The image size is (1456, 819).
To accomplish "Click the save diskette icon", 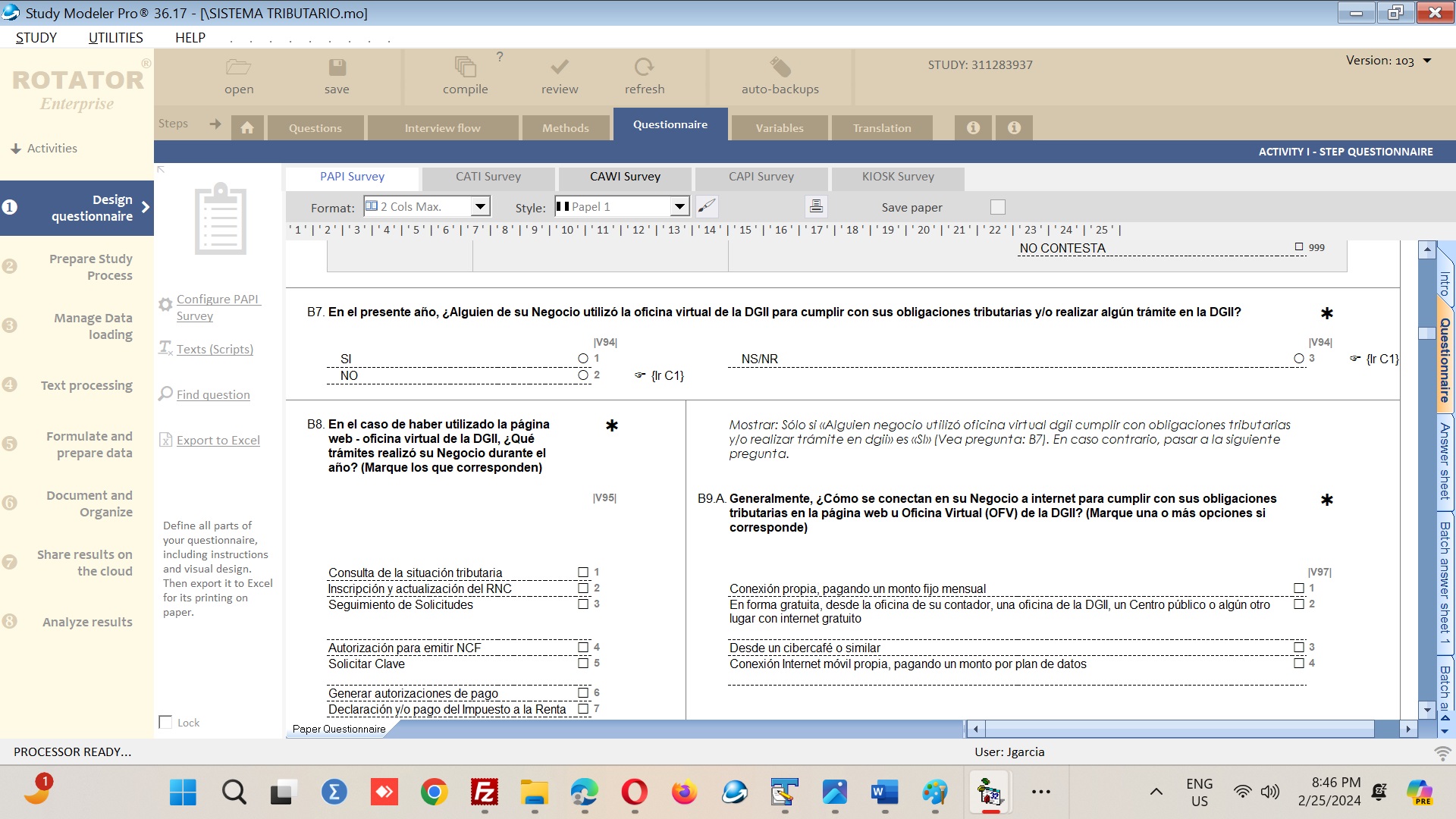I will pyautogui.click(x=337, y=67).
